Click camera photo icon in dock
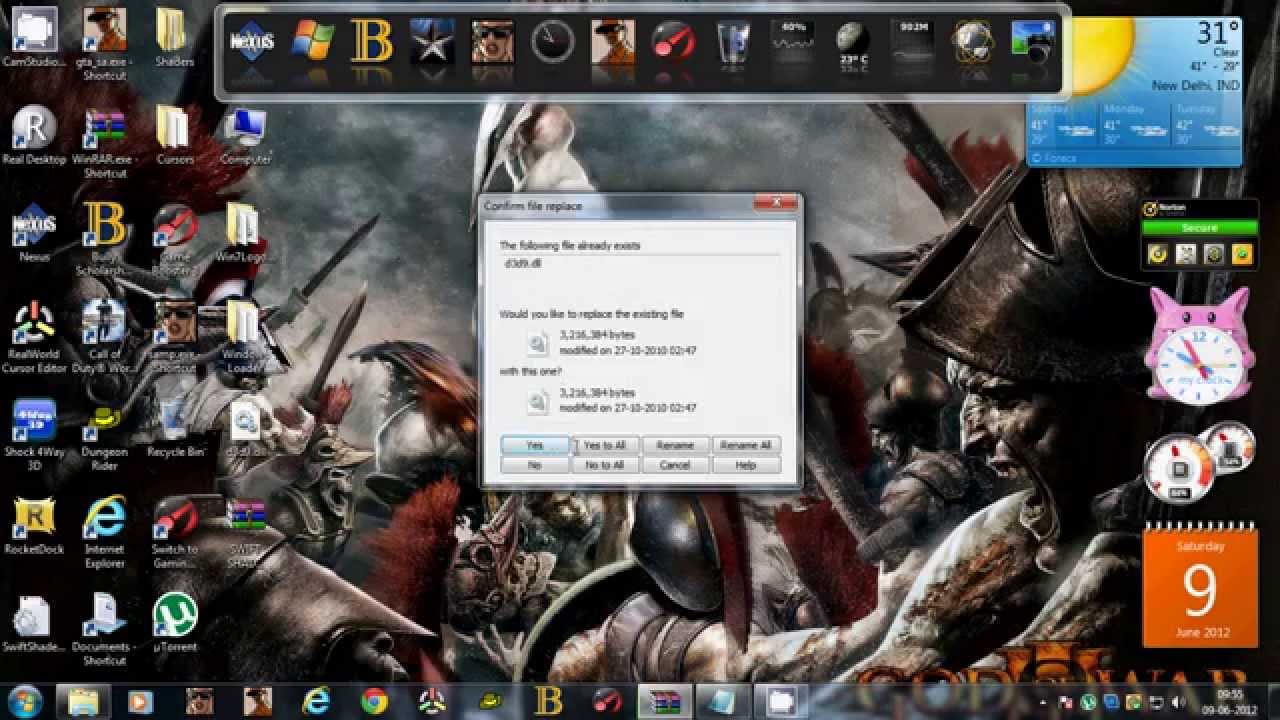1280x720 pixels. coord(1032,42)
